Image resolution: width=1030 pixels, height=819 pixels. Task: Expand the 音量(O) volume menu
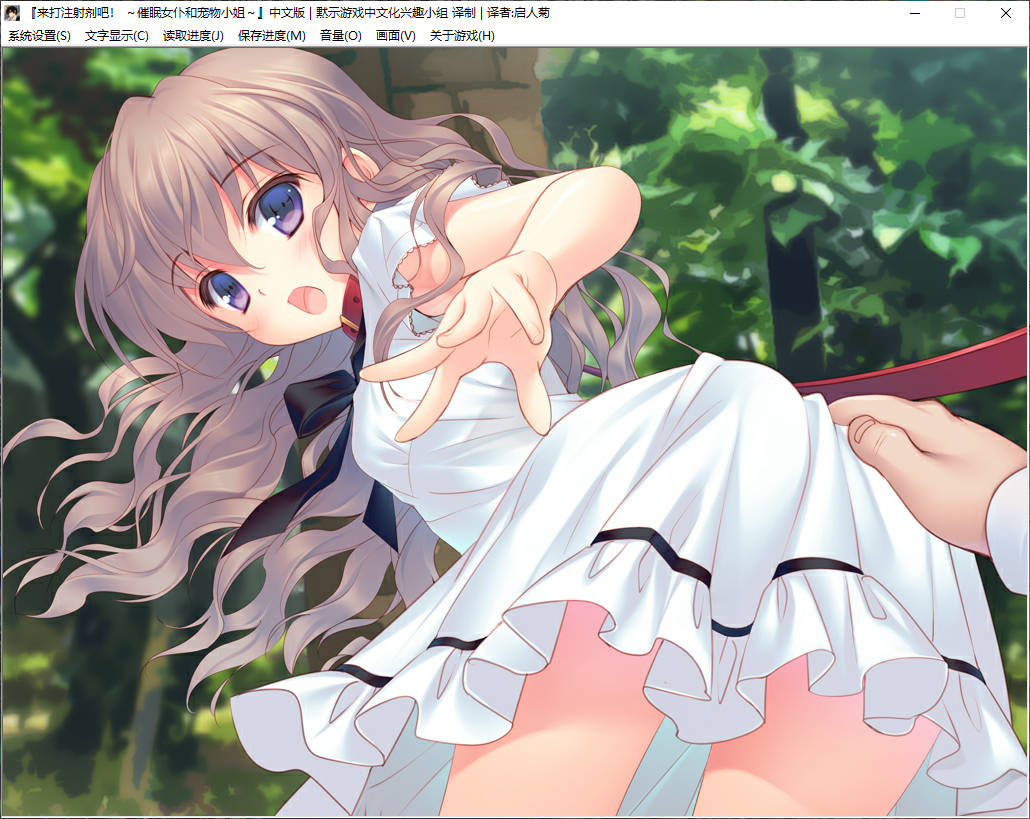click(x=340, y=36)
